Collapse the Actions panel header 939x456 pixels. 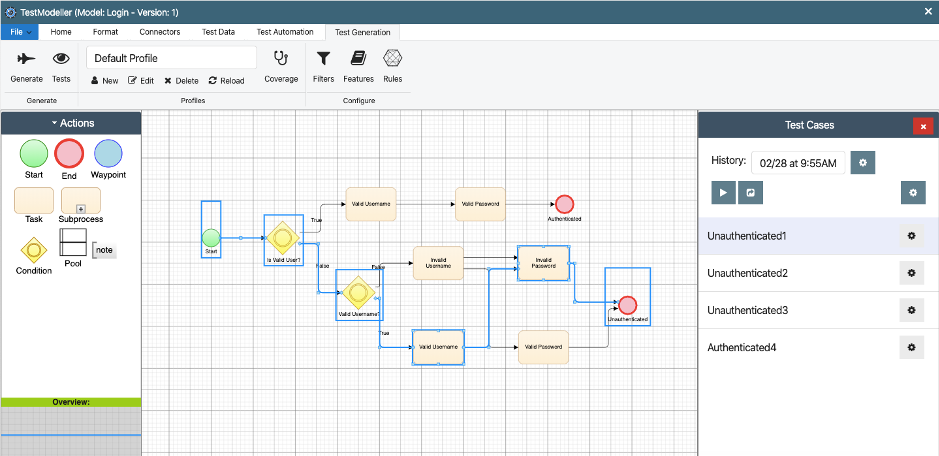coord(71,123)
